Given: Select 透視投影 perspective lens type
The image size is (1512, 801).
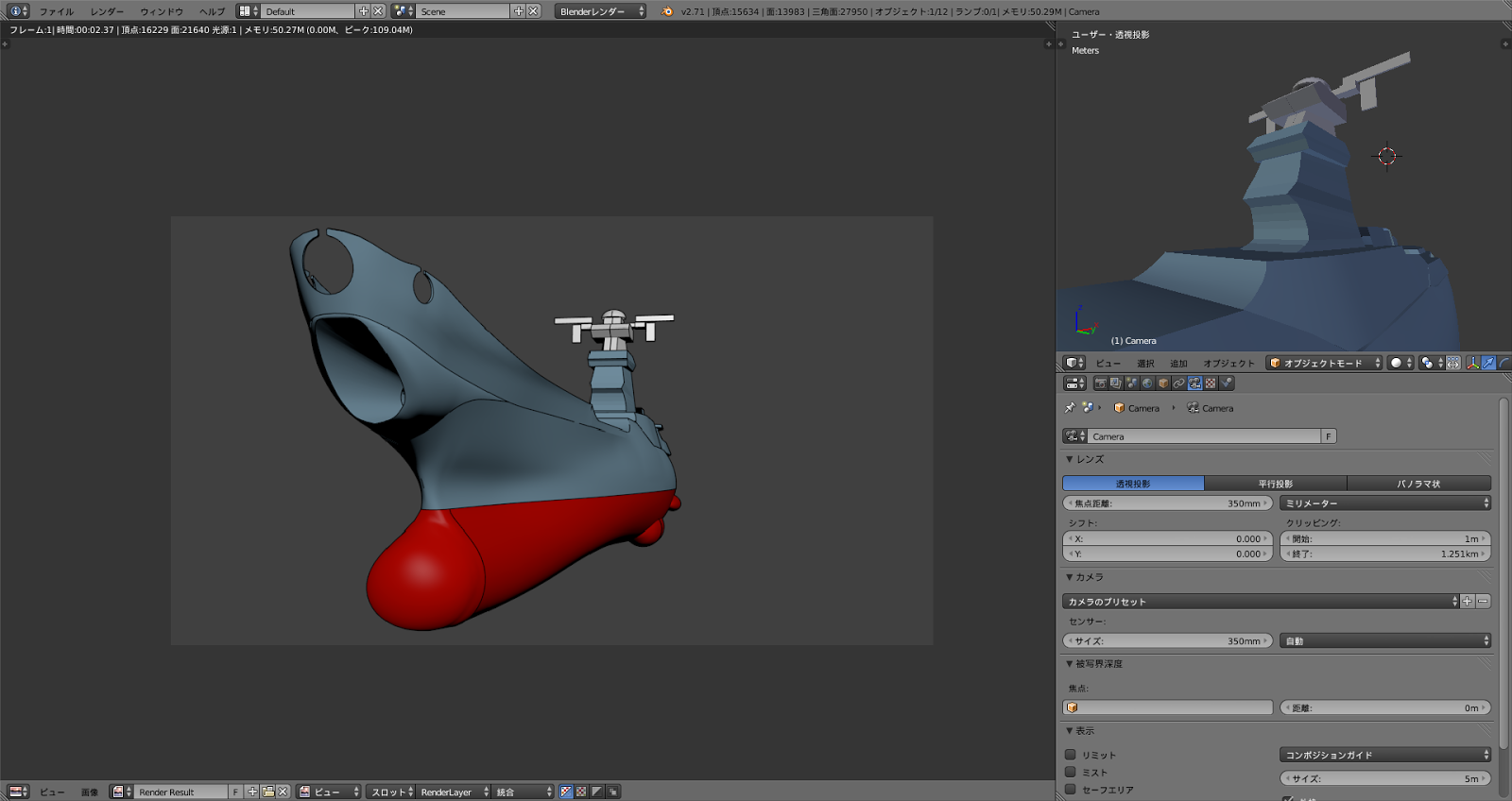Looking at the screenshot, I should [1133, 484].
